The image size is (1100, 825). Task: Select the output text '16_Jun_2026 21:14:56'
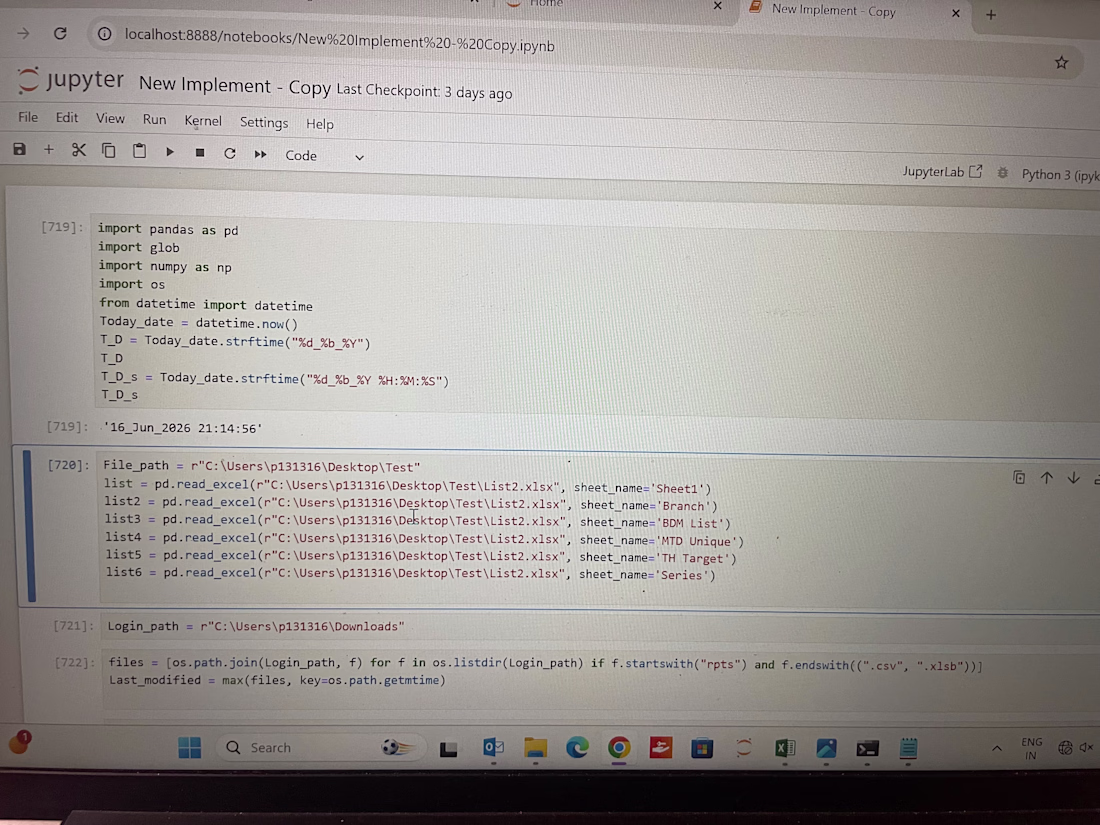click(x=182, y=428)
